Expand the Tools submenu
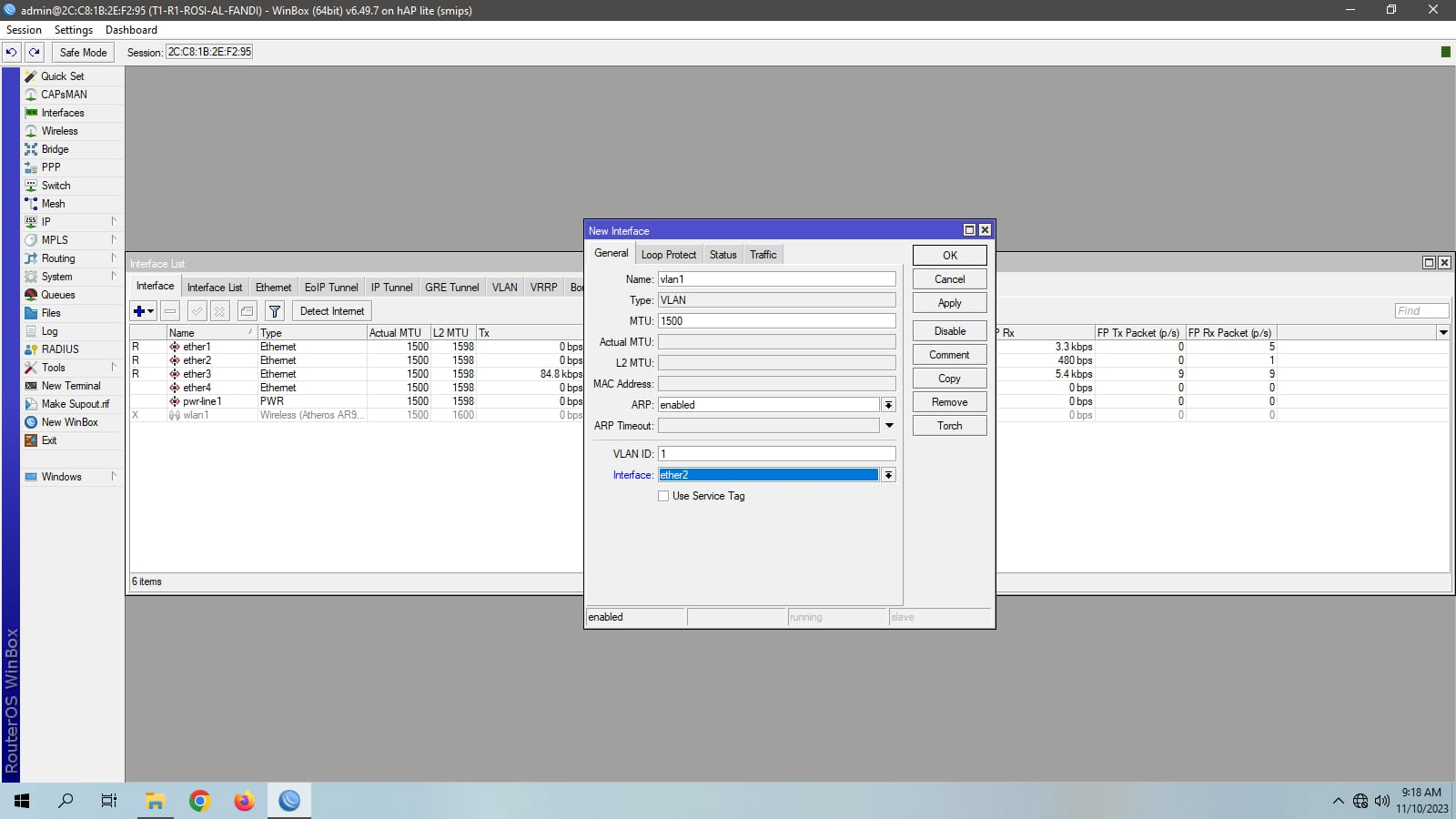Screen dimensions: 1456x819 click(73, 368)
